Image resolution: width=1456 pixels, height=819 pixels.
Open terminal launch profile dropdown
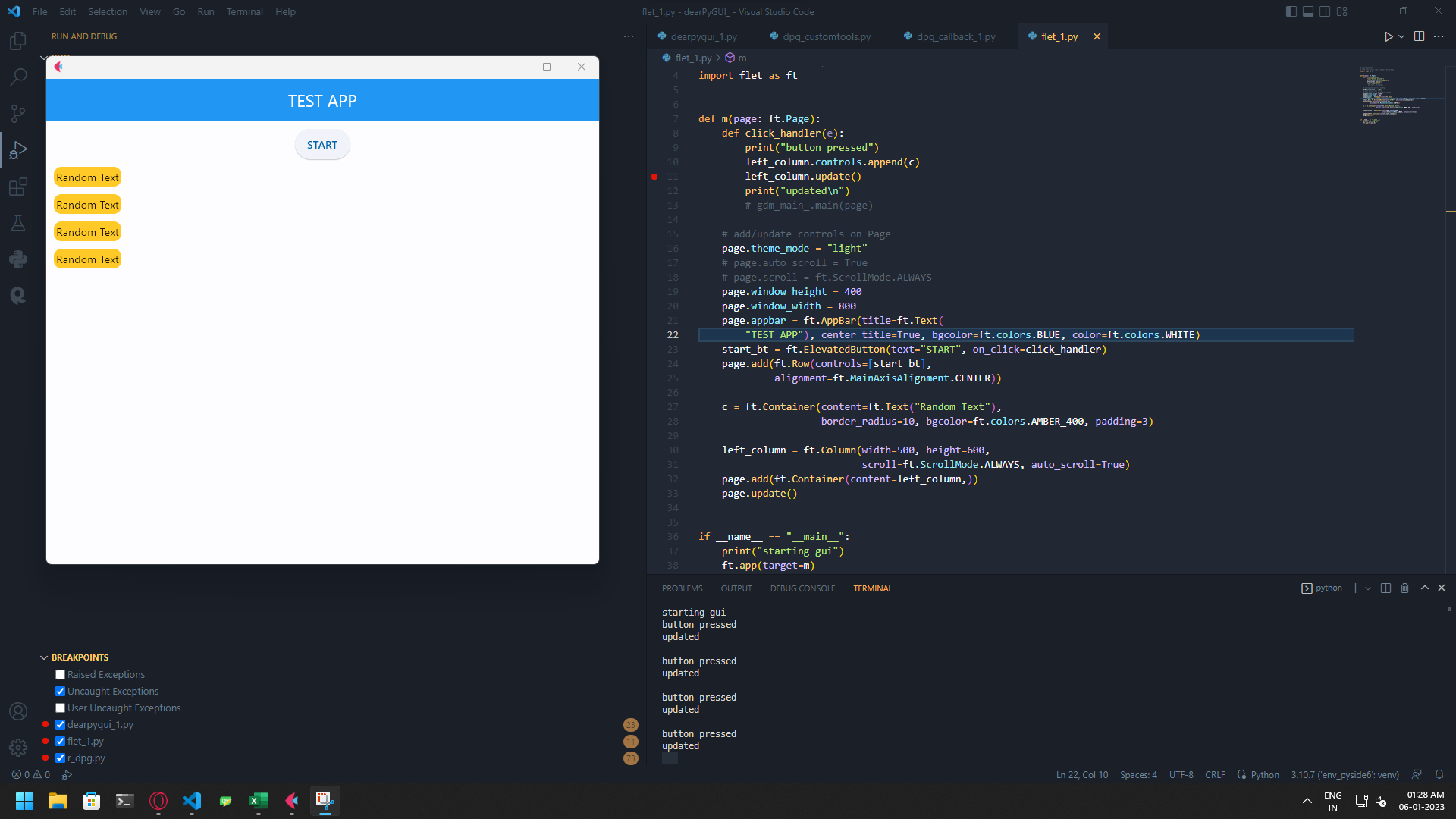1368,588
